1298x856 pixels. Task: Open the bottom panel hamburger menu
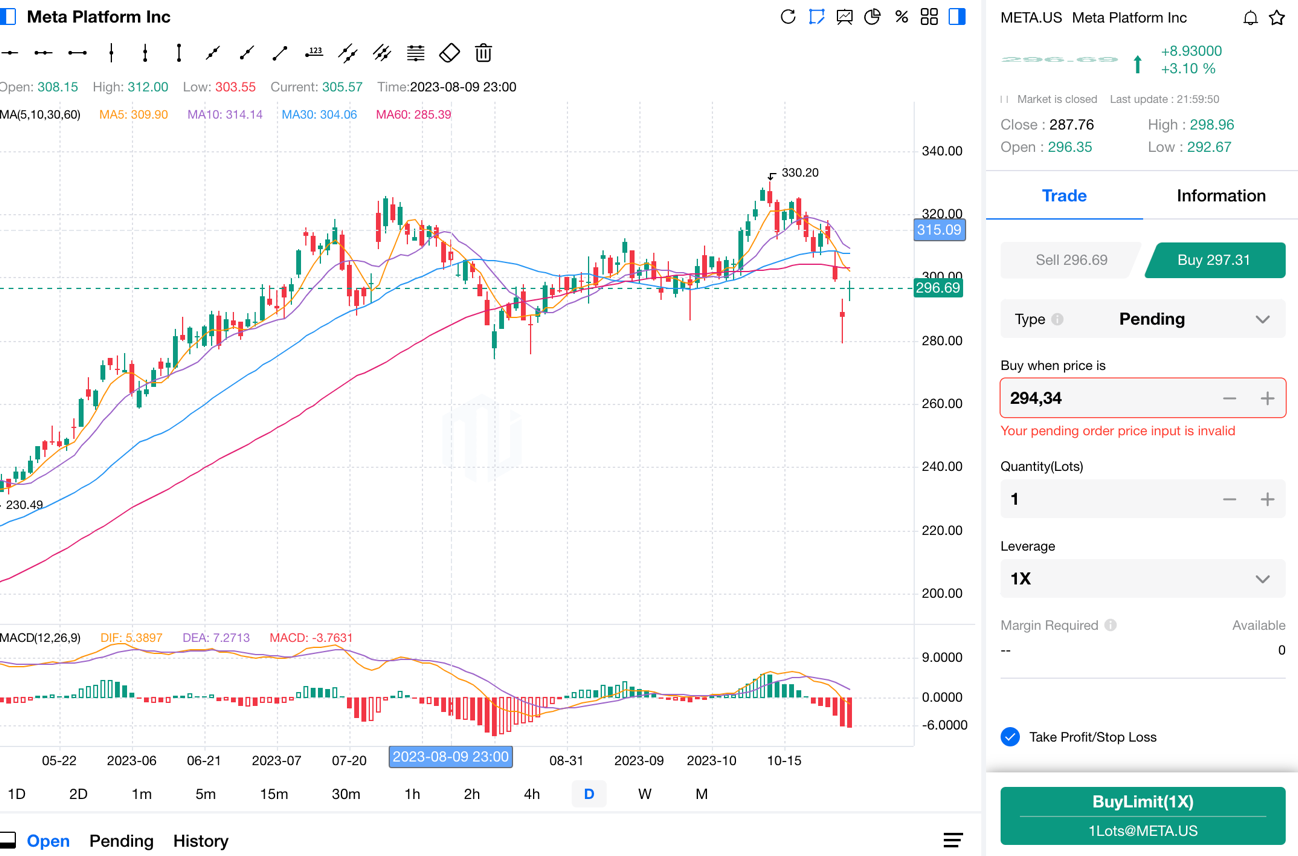click(x=953, y=841)
